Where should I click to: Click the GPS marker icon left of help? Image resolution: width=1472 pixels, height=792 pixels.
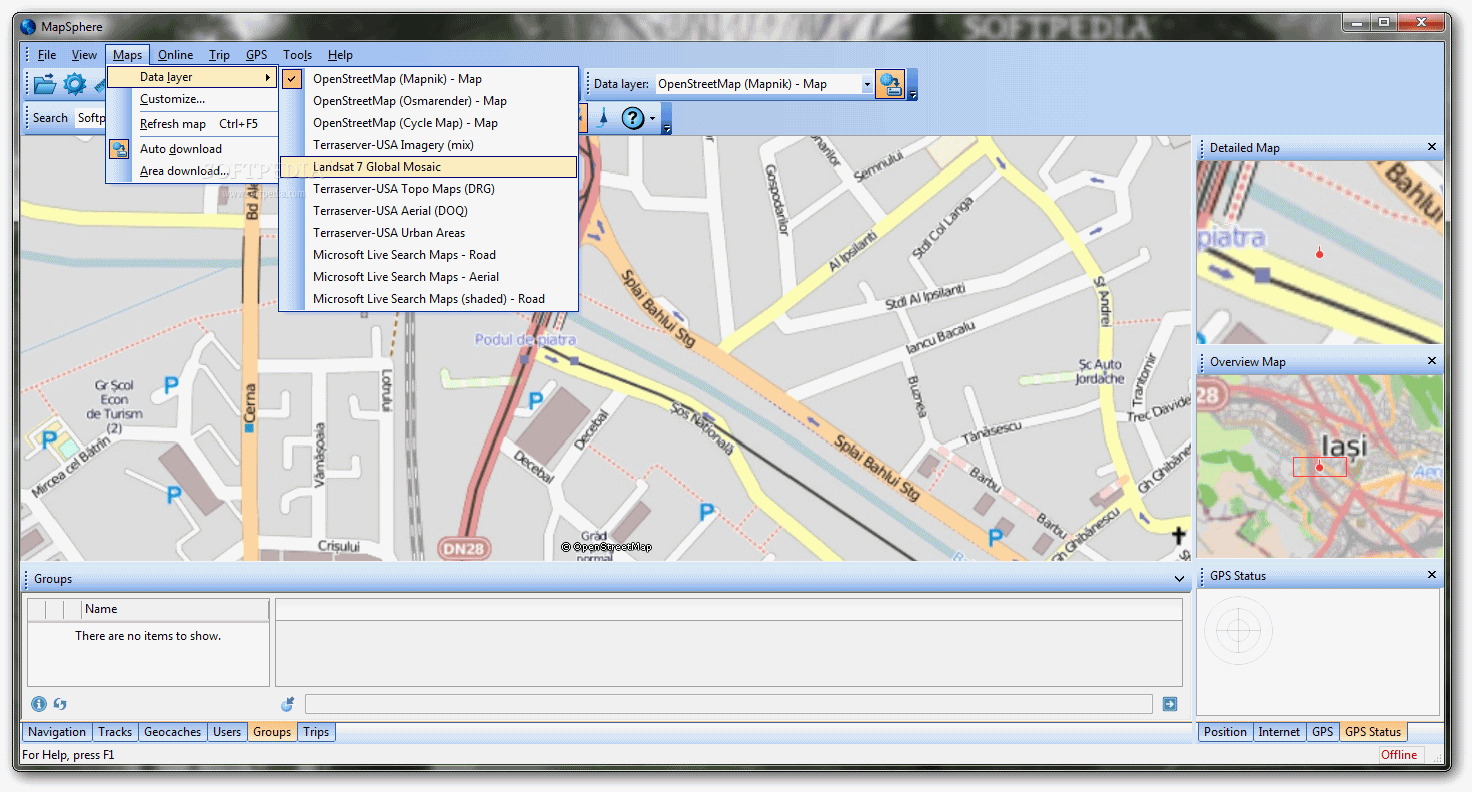[602, 118]
